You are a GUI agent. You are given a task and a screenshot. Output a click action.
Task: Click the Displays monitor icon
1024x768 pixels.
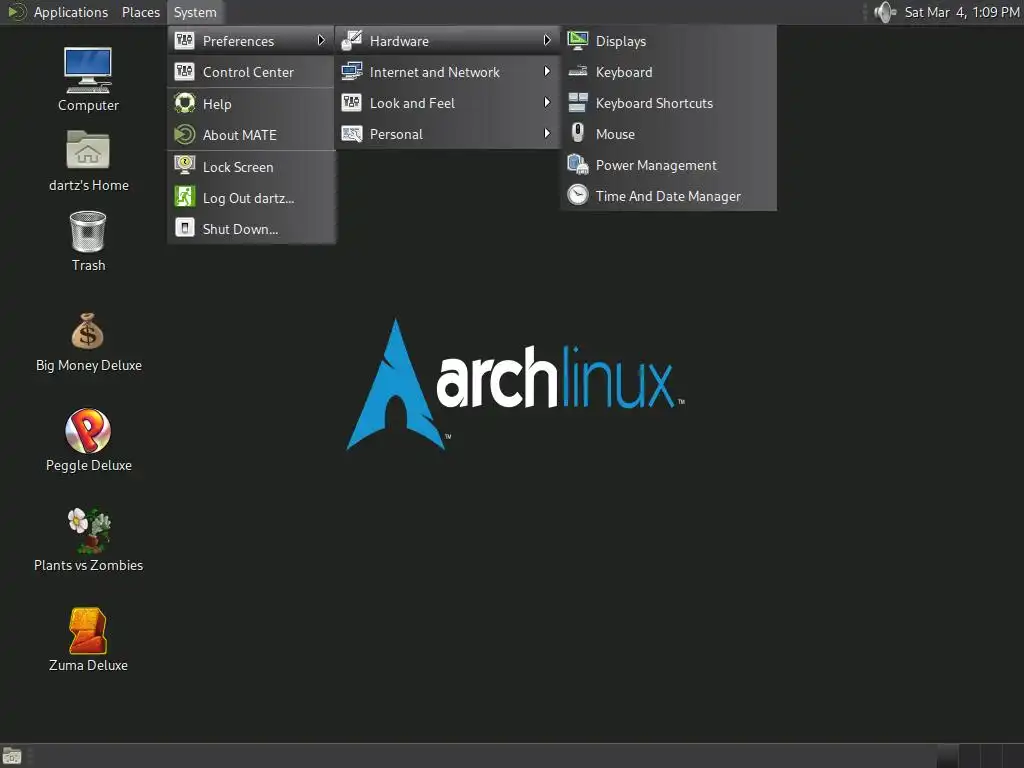tap(577, 40)
